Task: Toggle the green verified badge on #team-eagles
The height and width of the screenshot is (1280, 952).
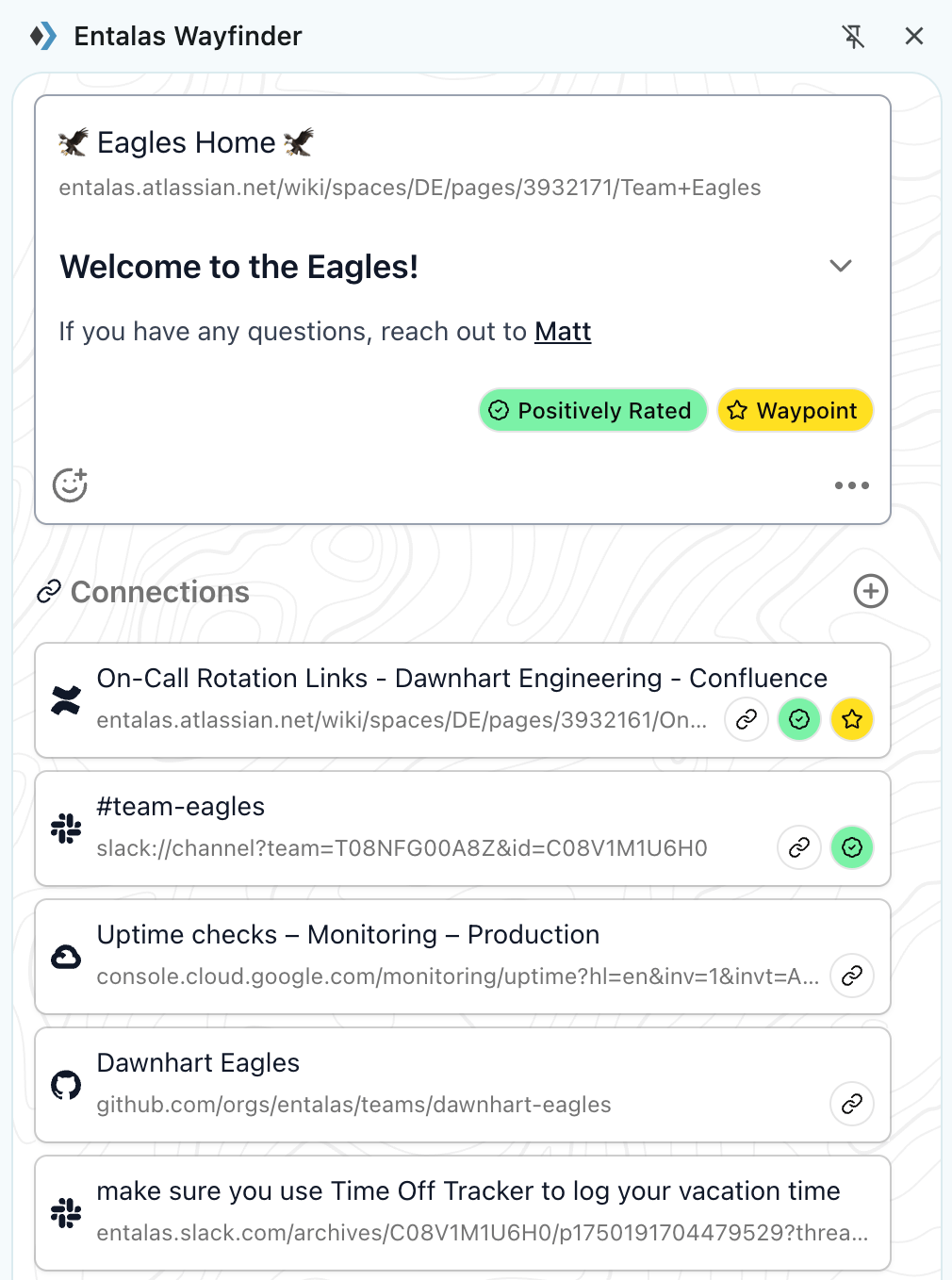Action: pyautogui.click(x=851, y=847)
